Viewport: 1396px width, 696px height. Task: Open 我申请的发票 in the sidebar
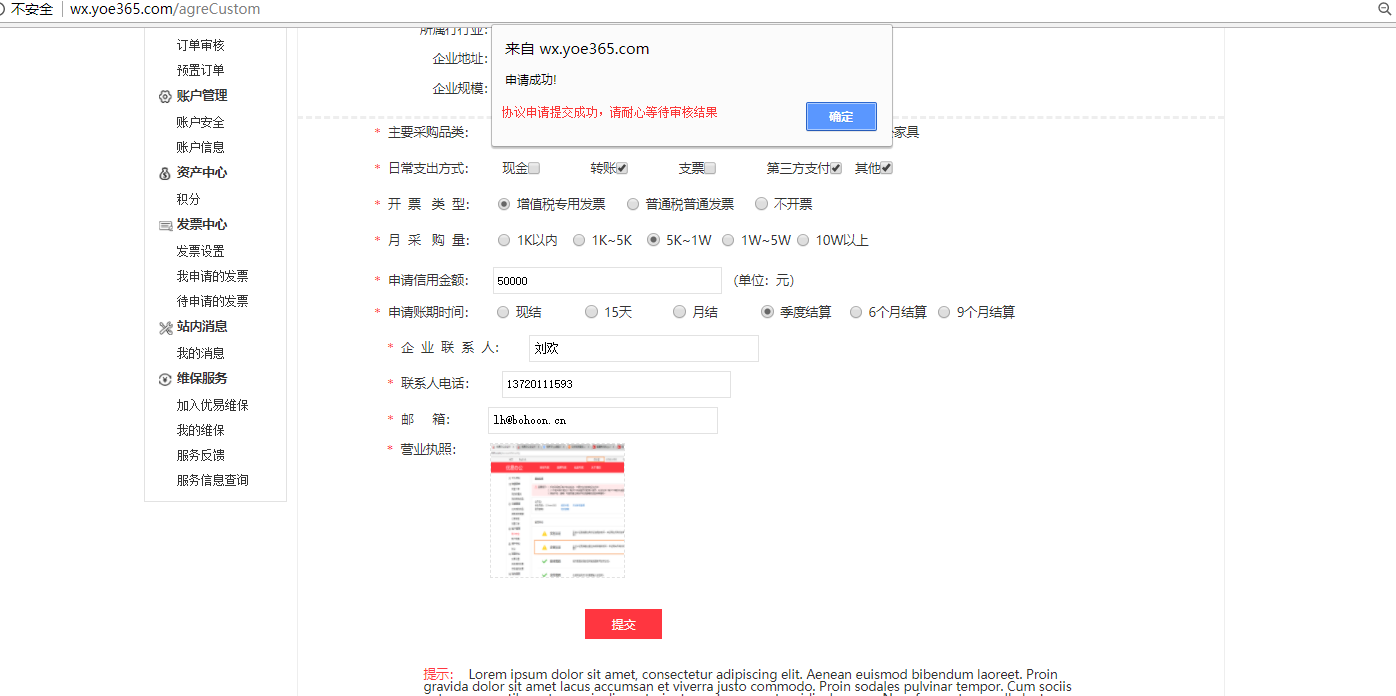212,276
